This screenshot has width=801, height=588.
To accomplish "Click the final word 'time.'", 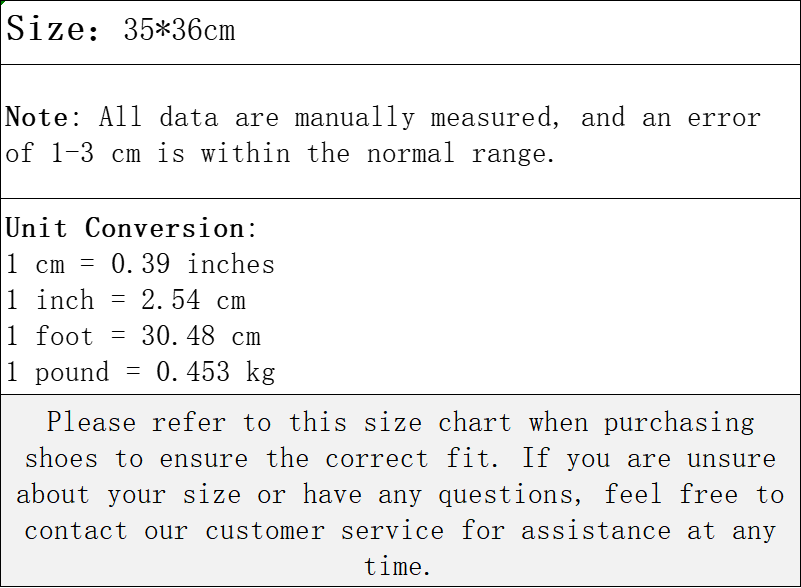I will click(397, 567).
